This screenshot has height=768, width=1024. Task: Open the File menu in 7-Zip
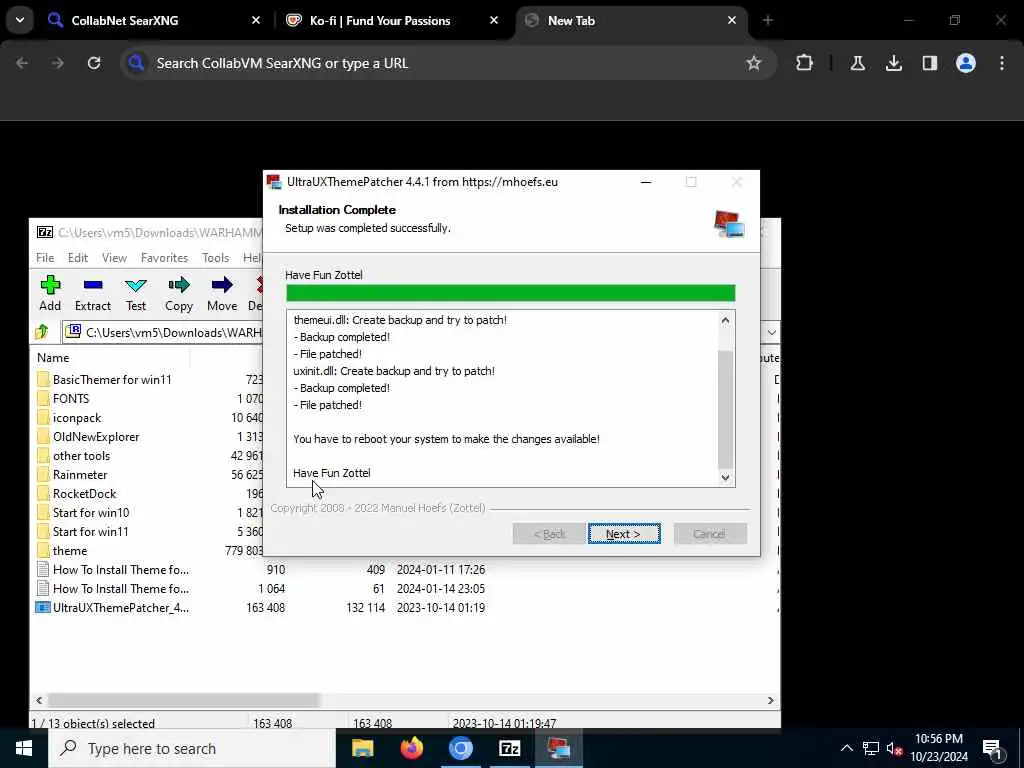pyautogui.click(x=45, y=257)
